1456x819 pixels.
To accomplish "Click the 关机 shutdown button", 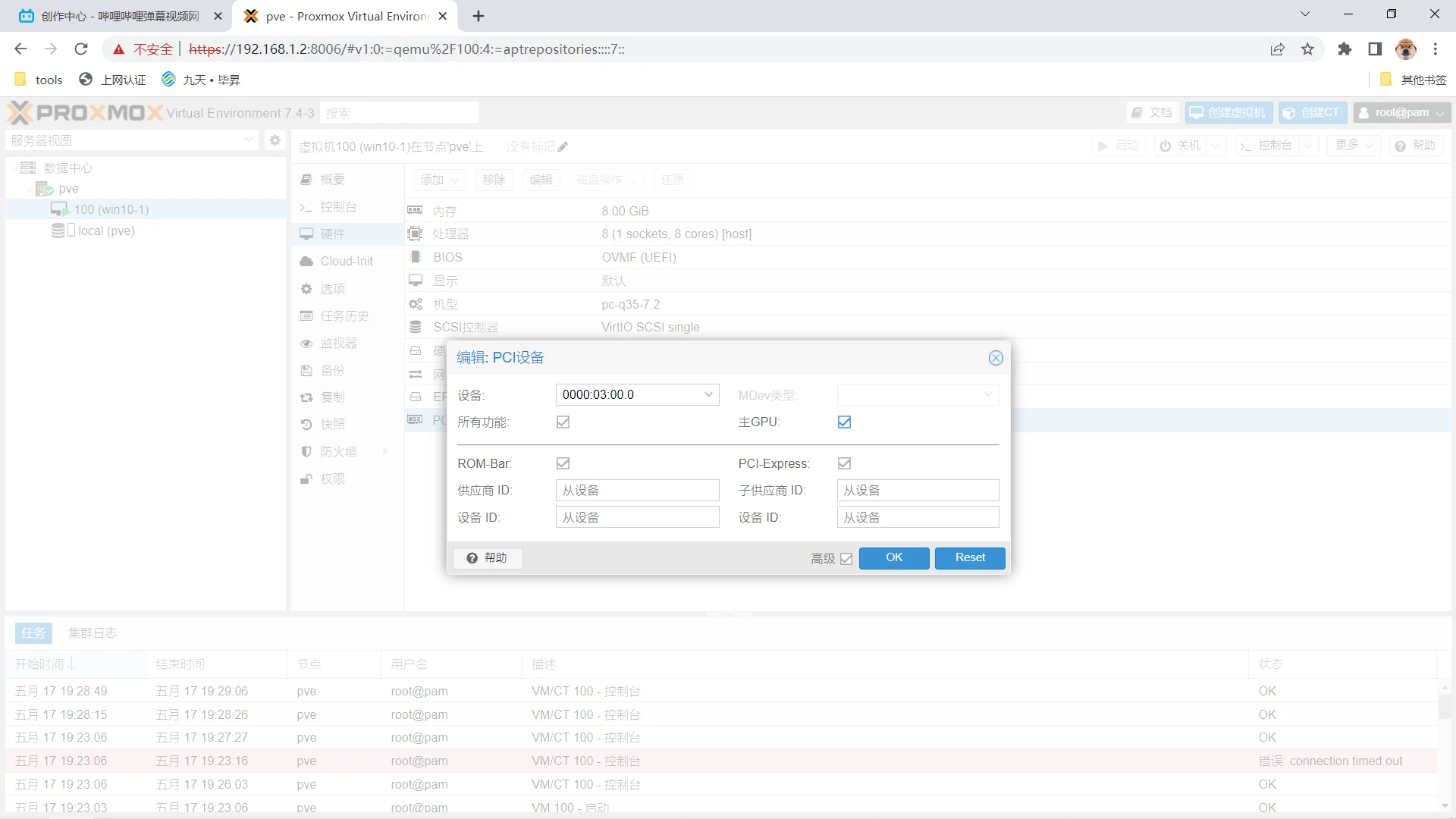I will click(1181, 145).
